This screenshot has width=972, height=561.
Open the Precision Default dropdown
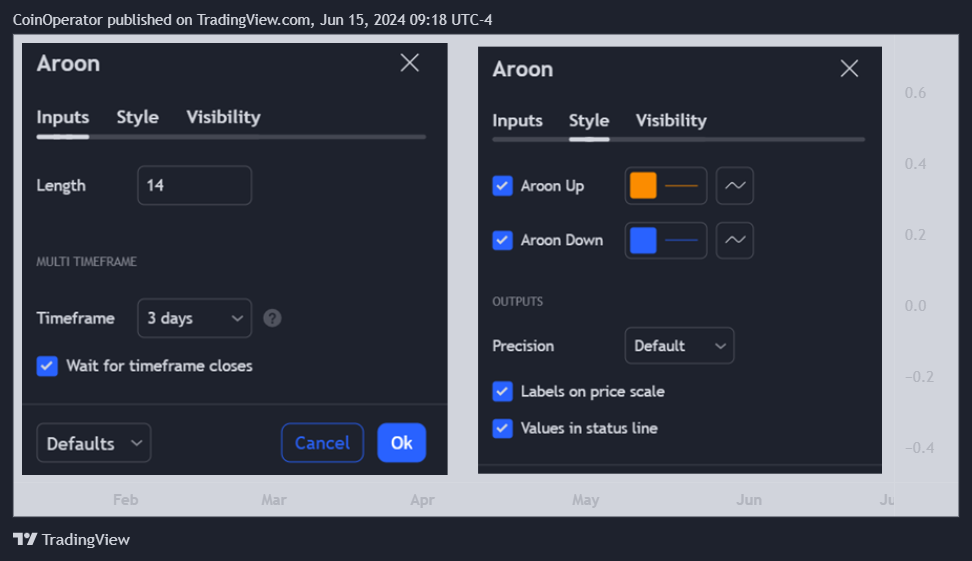tap(679, 345)
